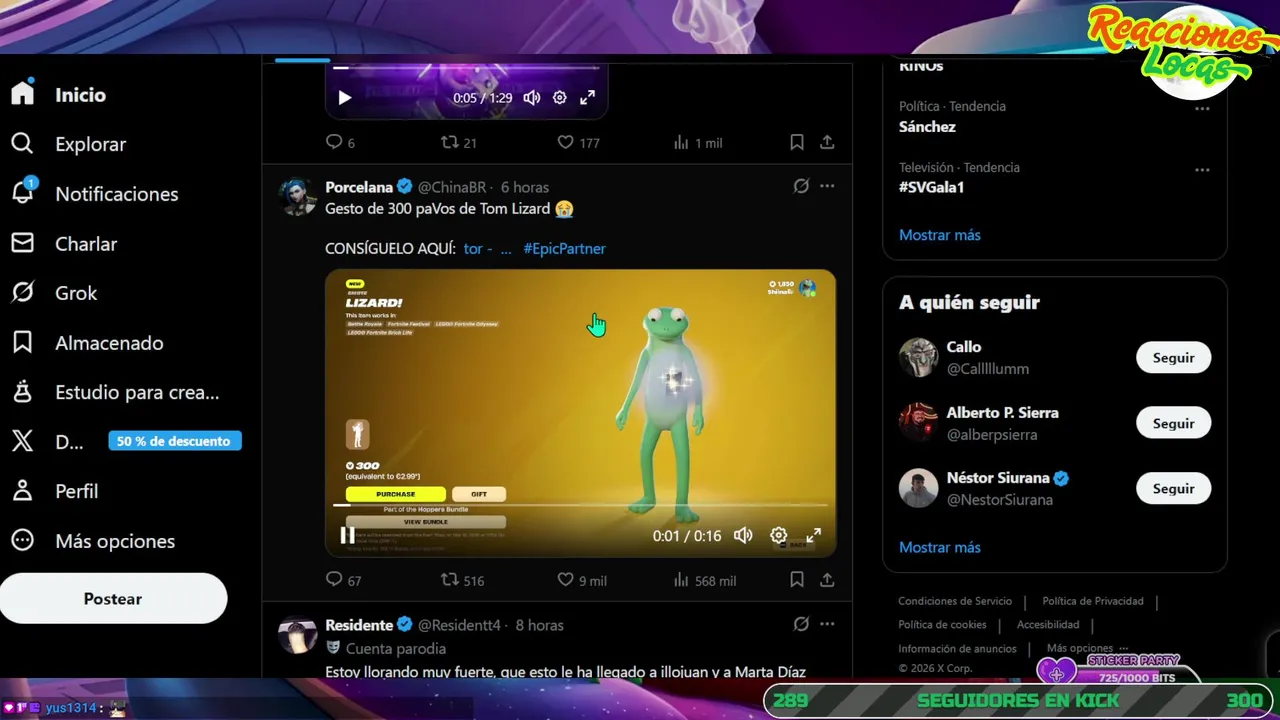Open more options for #SVGala1 trend
This screenshot has height=720, width=1280.
1202,169
